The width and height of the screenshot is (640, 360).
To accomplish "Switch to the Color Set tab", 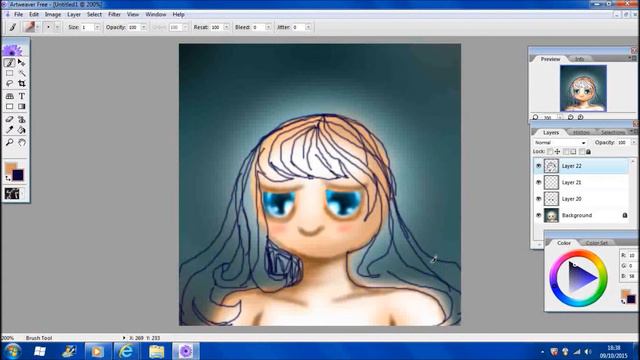I will (x=597, y=243).
